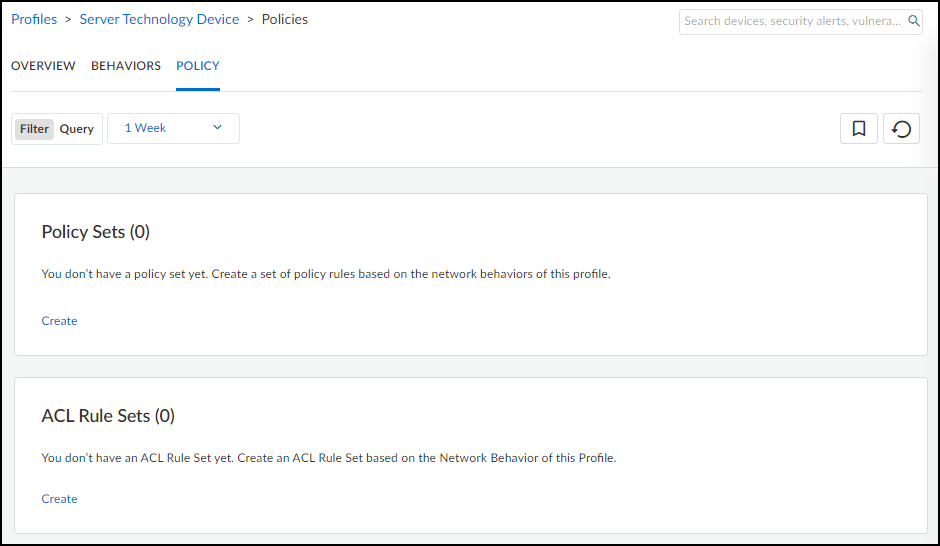The width and height of the screenshot is (940, 546).
Task: Switch to Query mode
Action: pos(77,129)
